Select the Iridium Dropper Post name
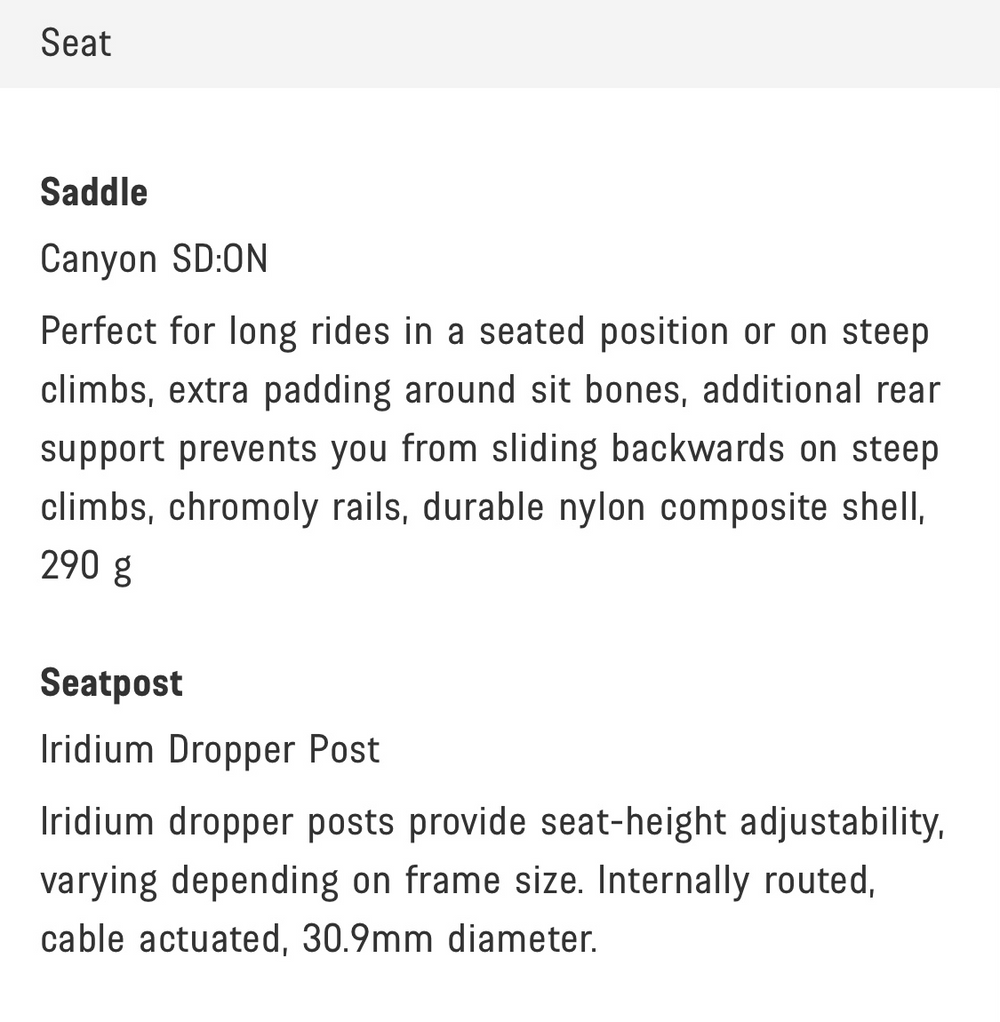 [210, 750]
